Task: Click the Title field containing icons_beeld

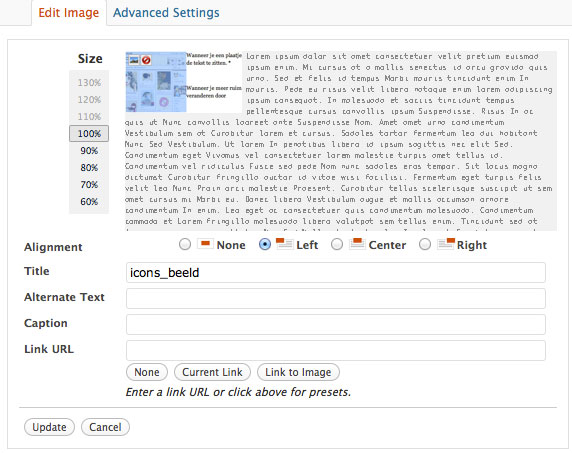Action: (x=336, y=272)
